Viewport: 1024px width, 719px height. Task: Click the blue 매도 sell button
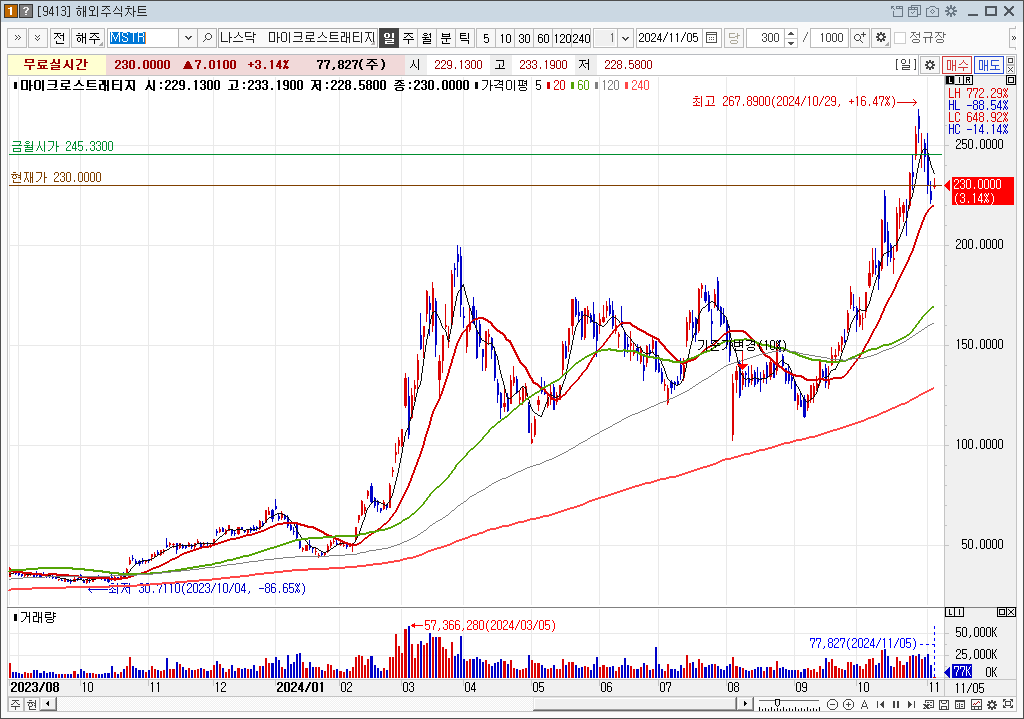point(989,64)
